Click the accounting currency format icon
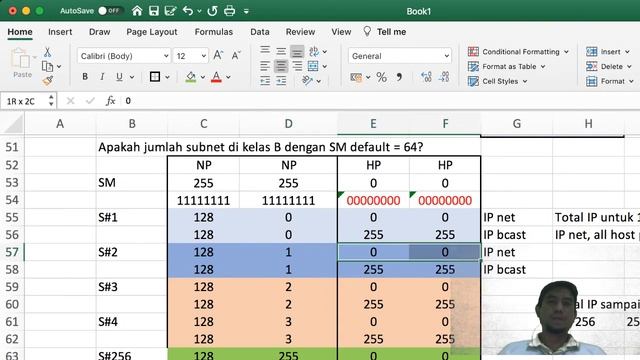Screen dimensions: 640x360 point(356,77)
